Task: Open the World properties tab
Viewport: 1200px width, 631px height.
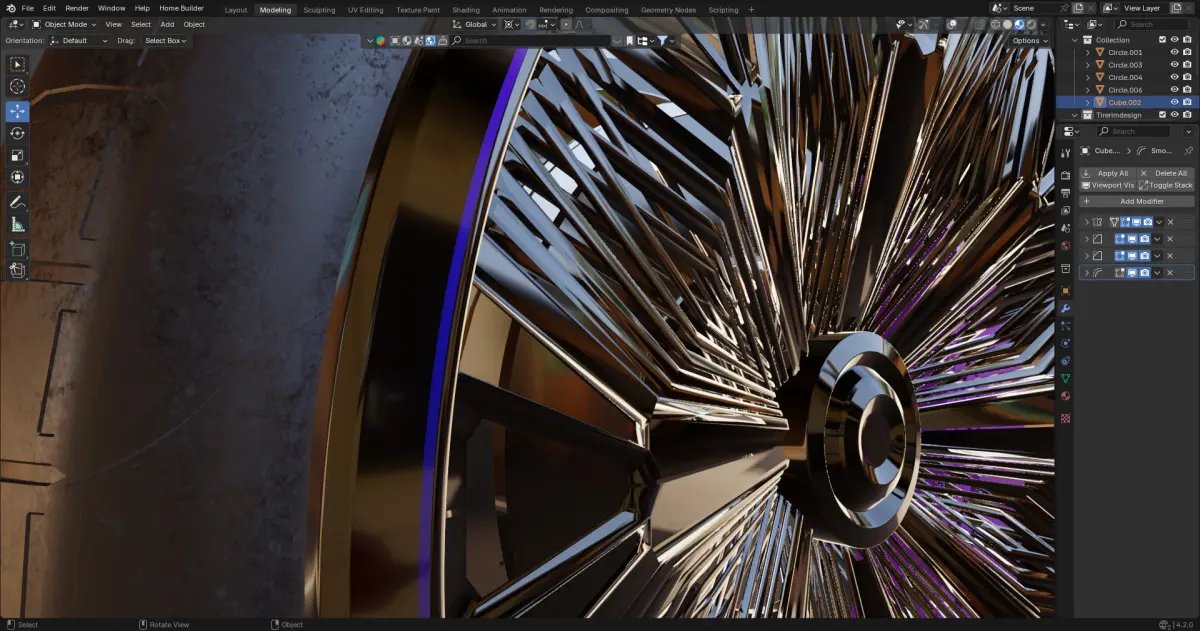Action: (1065, 244)
